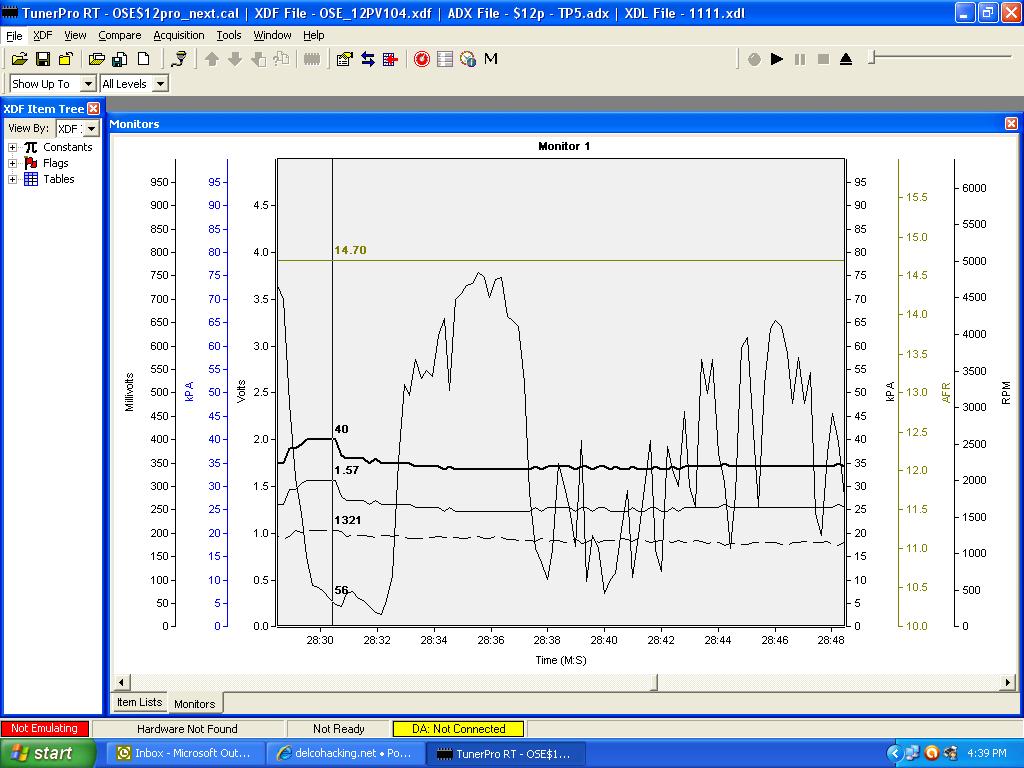The image size is (1024, 768).
Task: Click the Not Ready status text
Action: tap(338, 729)
